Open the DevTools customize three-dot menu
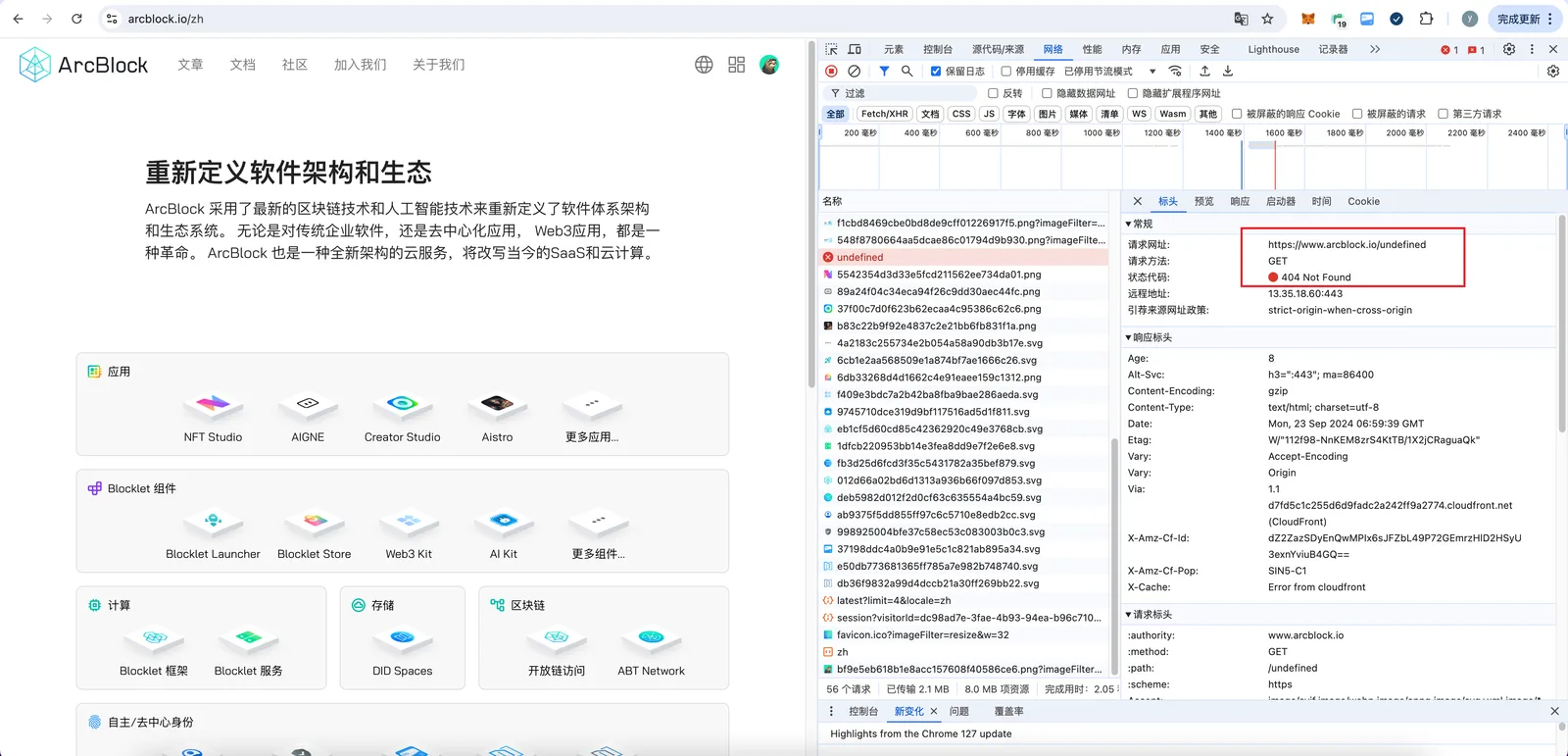This screenshot has height=756, width=1568. (1532, 49)
